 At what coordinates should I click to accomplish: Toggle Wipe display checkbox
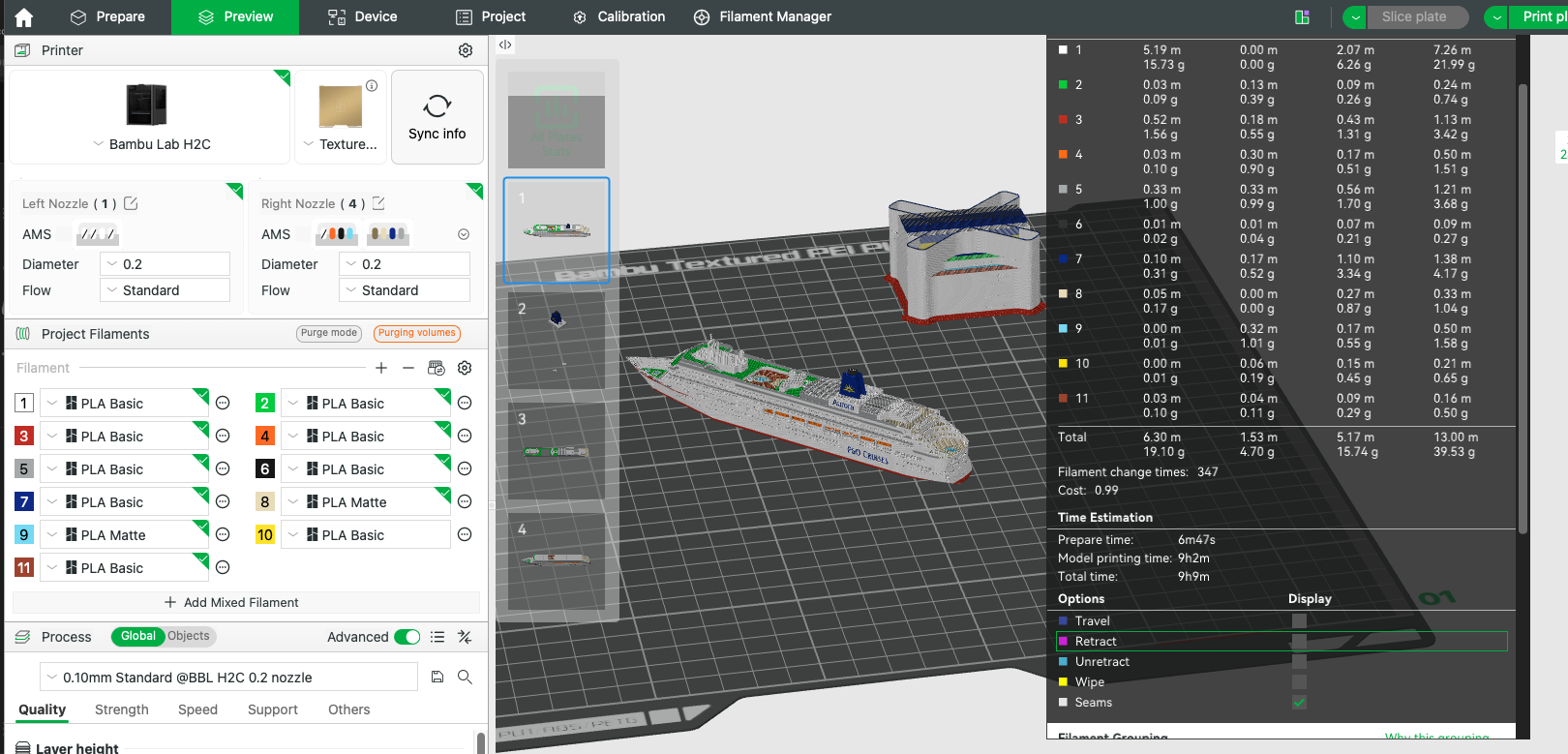(1299, 682)
